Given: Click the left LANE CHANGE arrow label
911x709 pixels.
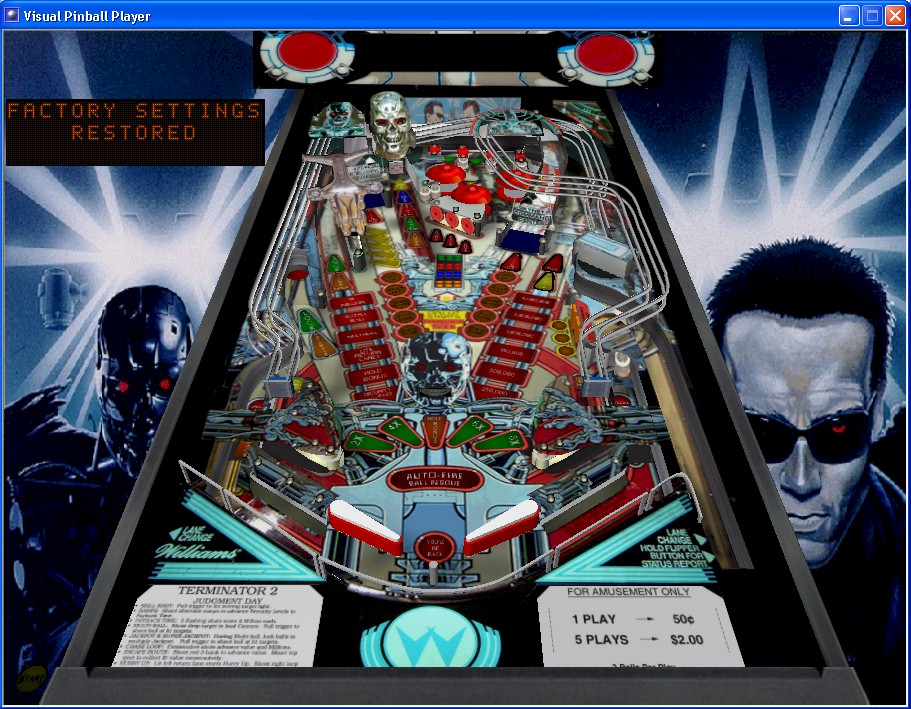Looking at the screenshot, I should (192, 533).
